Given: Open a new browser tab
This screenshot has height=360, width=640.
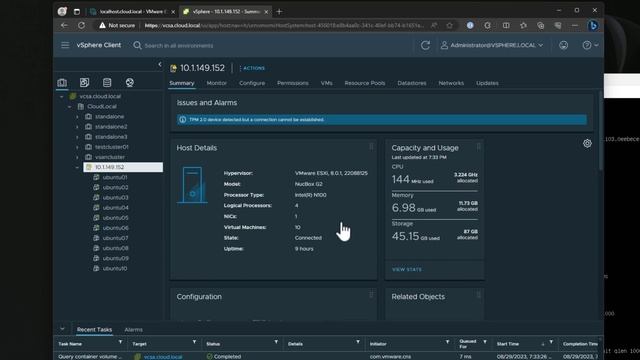Looking at the screenshot, I should pyautogui.click(x=279, y=12).
